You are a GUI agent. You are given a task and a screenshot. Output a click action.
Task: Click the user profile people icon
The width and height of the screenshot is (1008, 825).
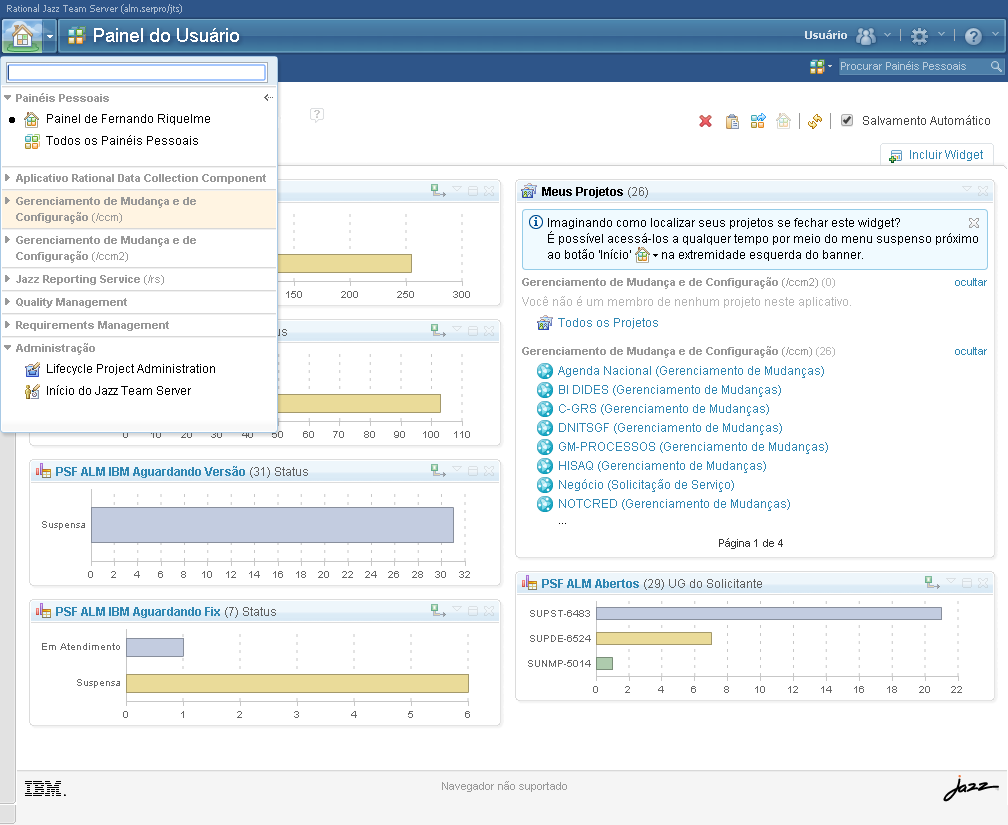coord(866,36)
